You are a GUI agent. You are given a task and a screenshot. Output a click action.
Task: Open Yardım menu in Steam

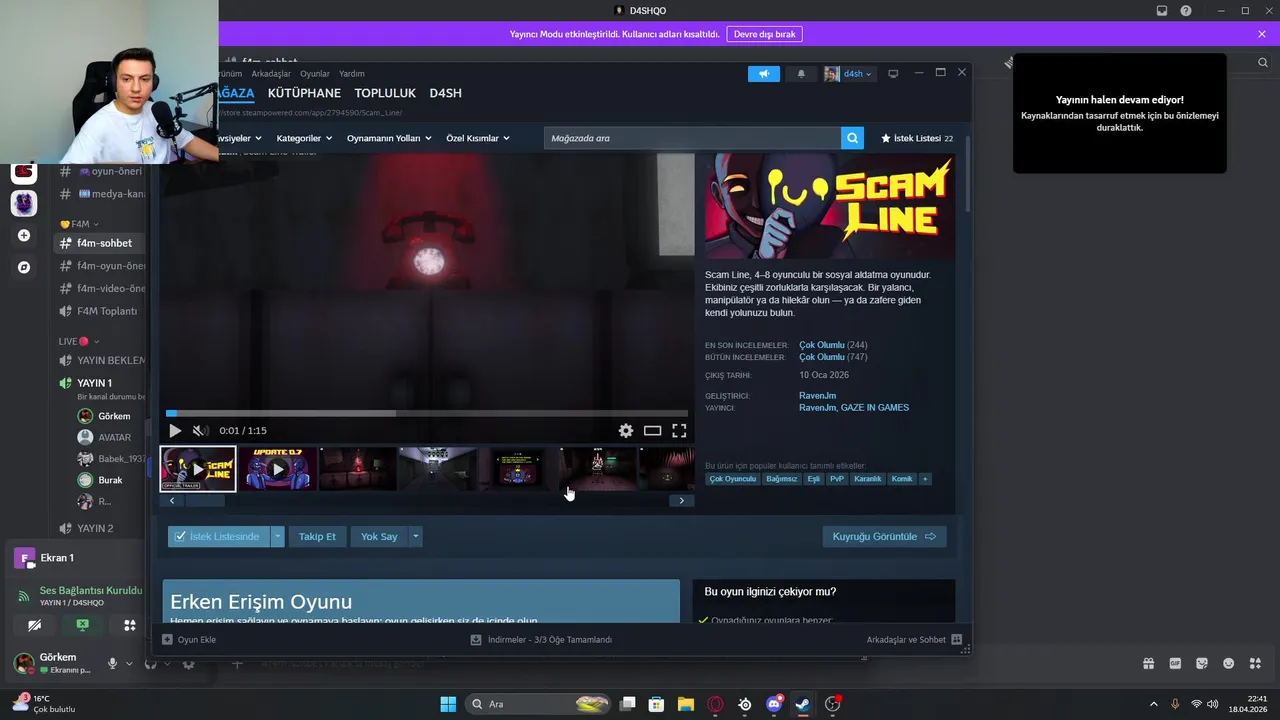click(352, 74)
